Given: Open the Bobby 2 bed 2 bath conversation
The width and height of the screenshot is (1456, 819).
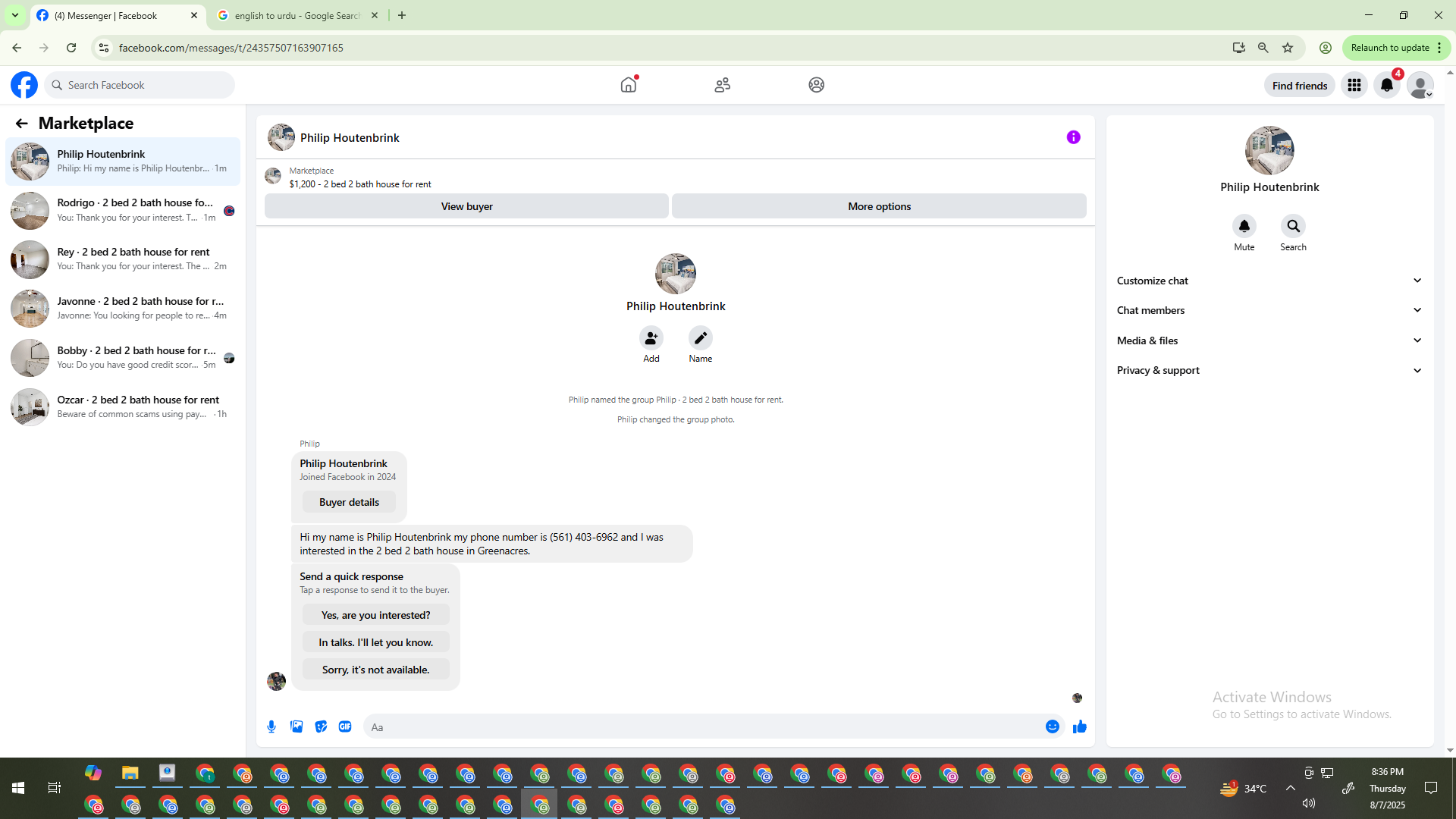Looking at the screenshot, I should pos(123,358).
